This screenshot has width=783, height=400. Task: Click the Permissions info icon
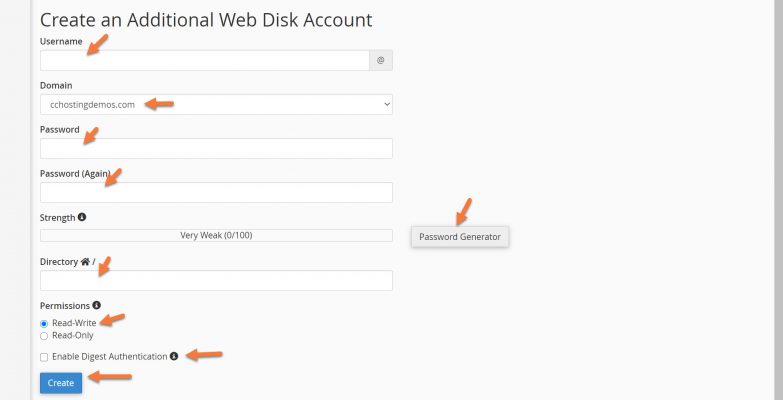point(96,305)
